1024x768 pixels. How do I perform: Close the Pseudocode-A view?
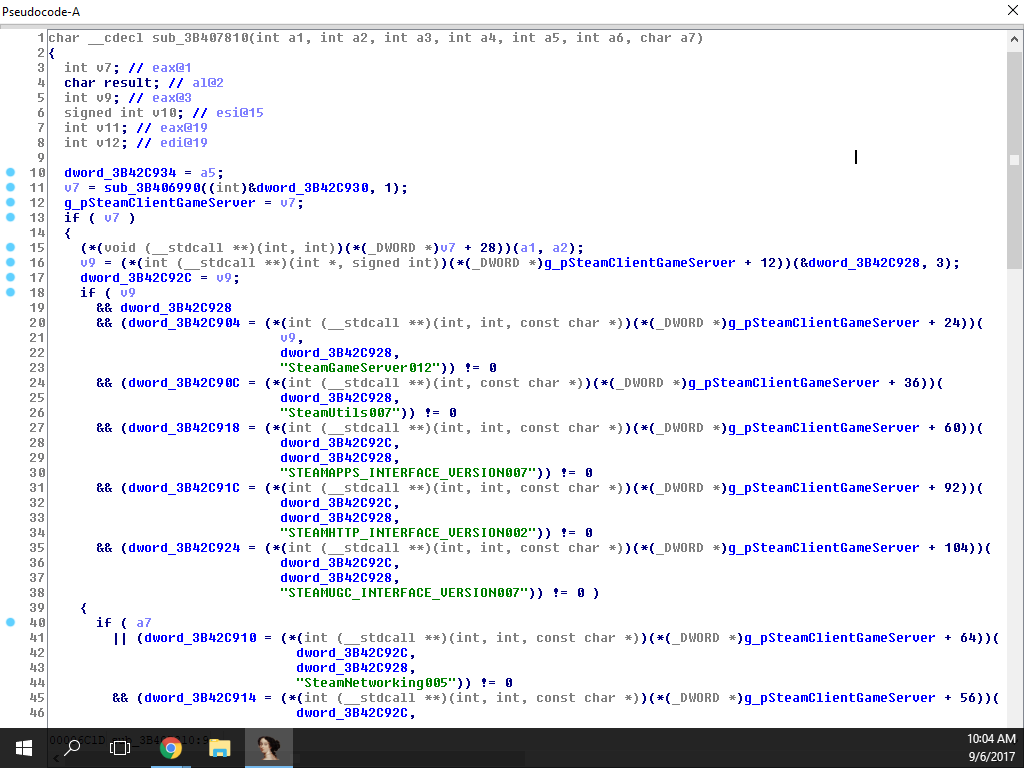coord(1012,10)
